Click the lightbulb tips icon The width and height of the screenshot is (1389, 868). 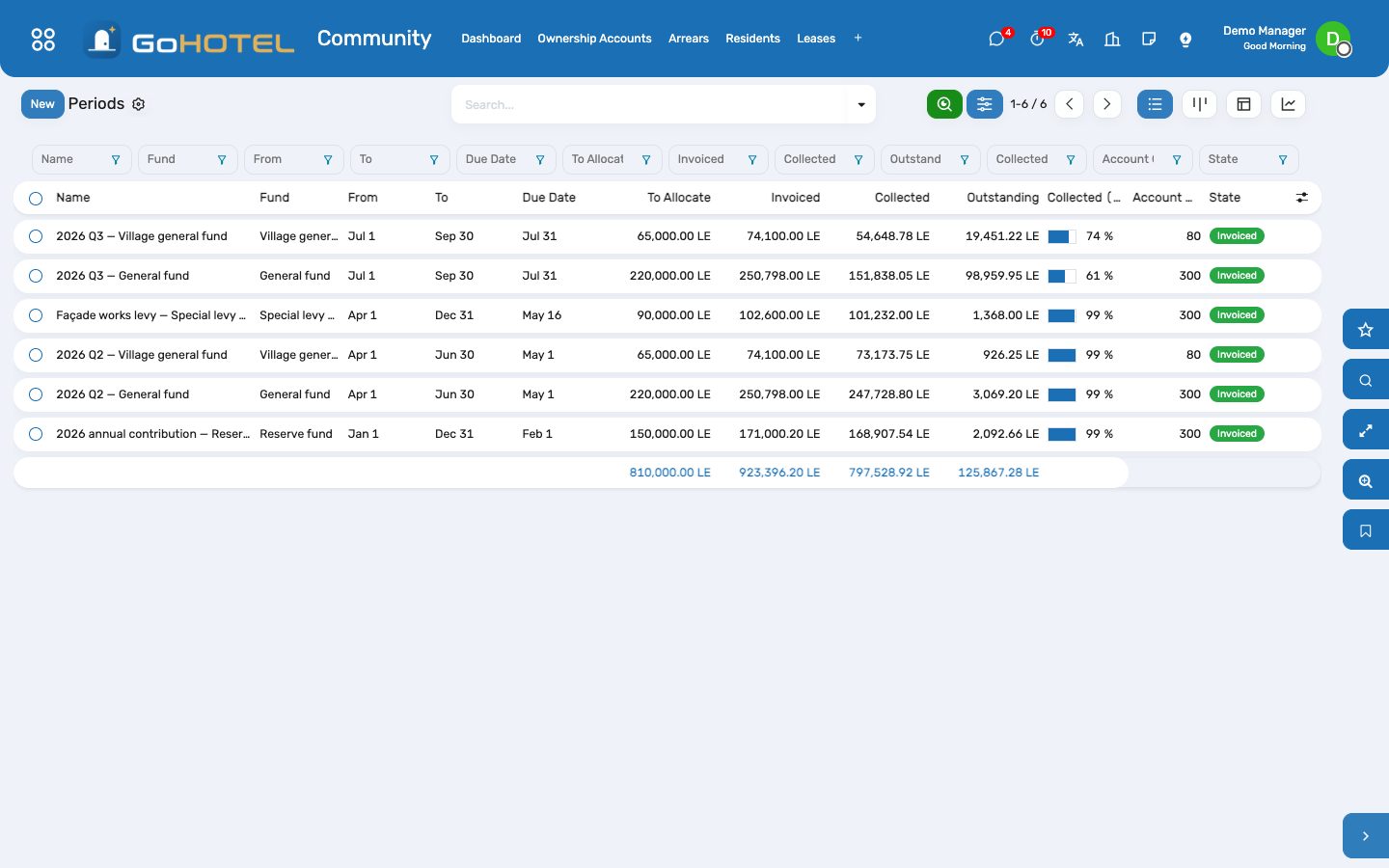tap(1185, 39)
